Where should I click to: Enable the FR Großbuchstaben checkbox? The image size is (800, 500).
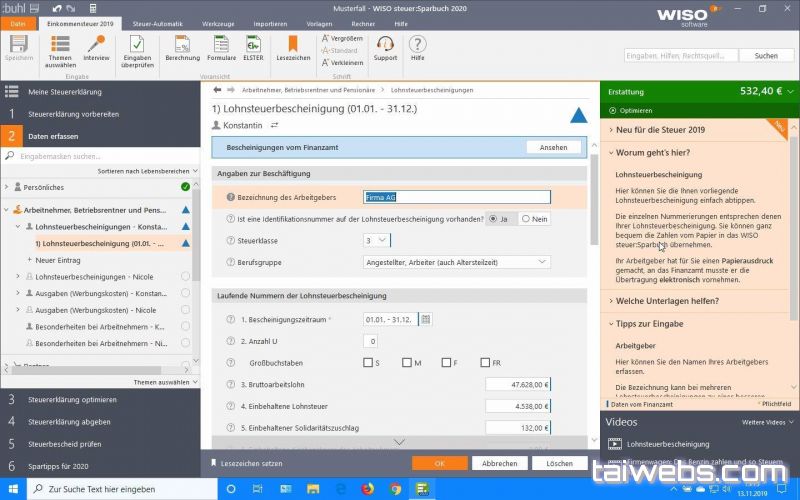point(485,362)
